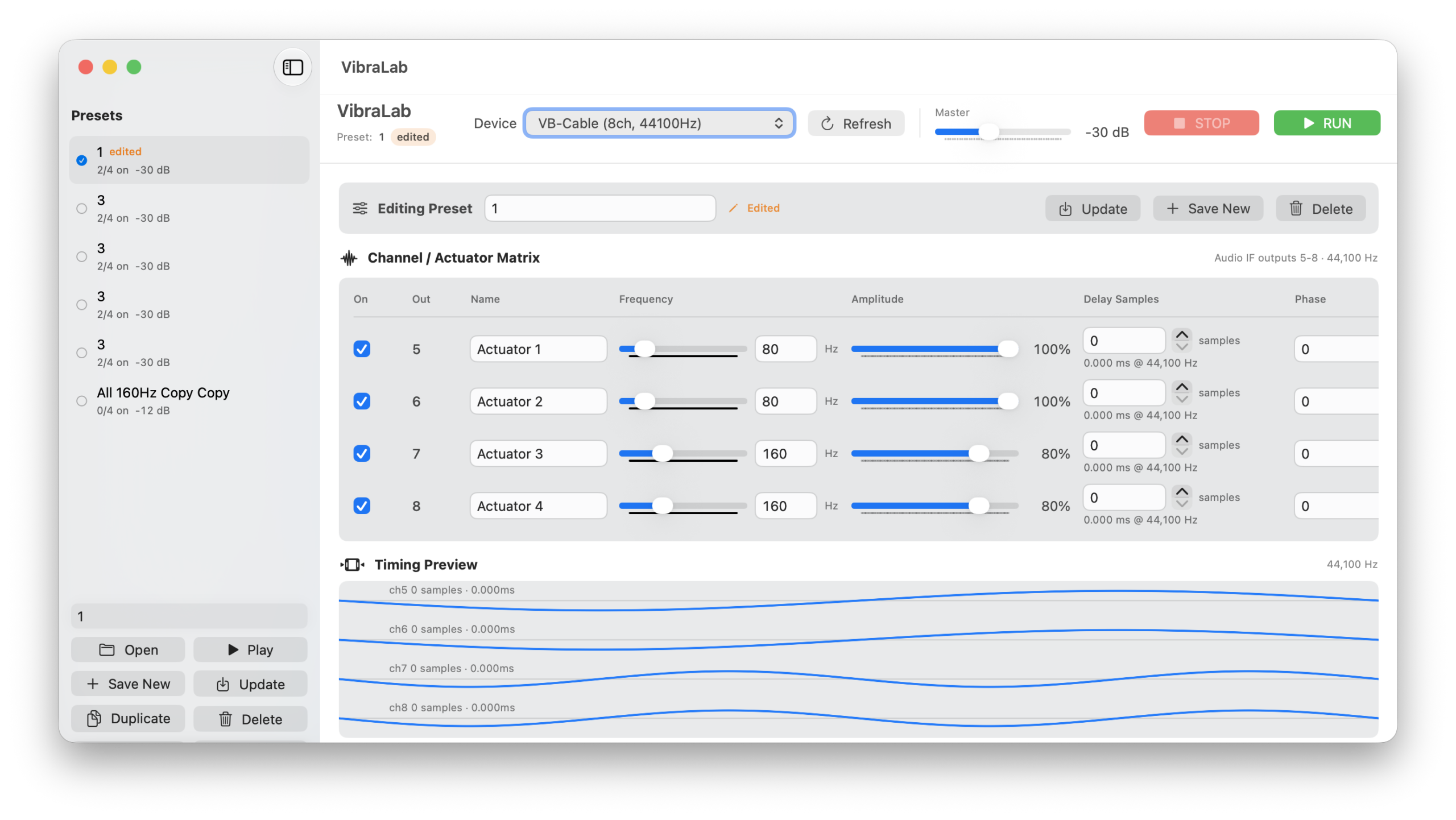Uncheck the Actuator 3 On checkbox
The image size is (1456, 820).
click(362, 453)
